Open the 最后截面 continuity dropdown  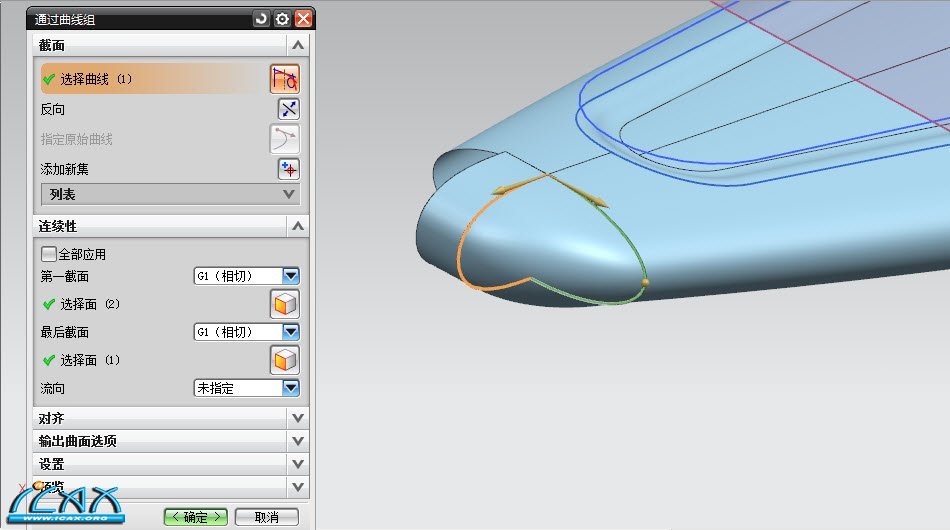pyautogui.click(x=291, y=332)
